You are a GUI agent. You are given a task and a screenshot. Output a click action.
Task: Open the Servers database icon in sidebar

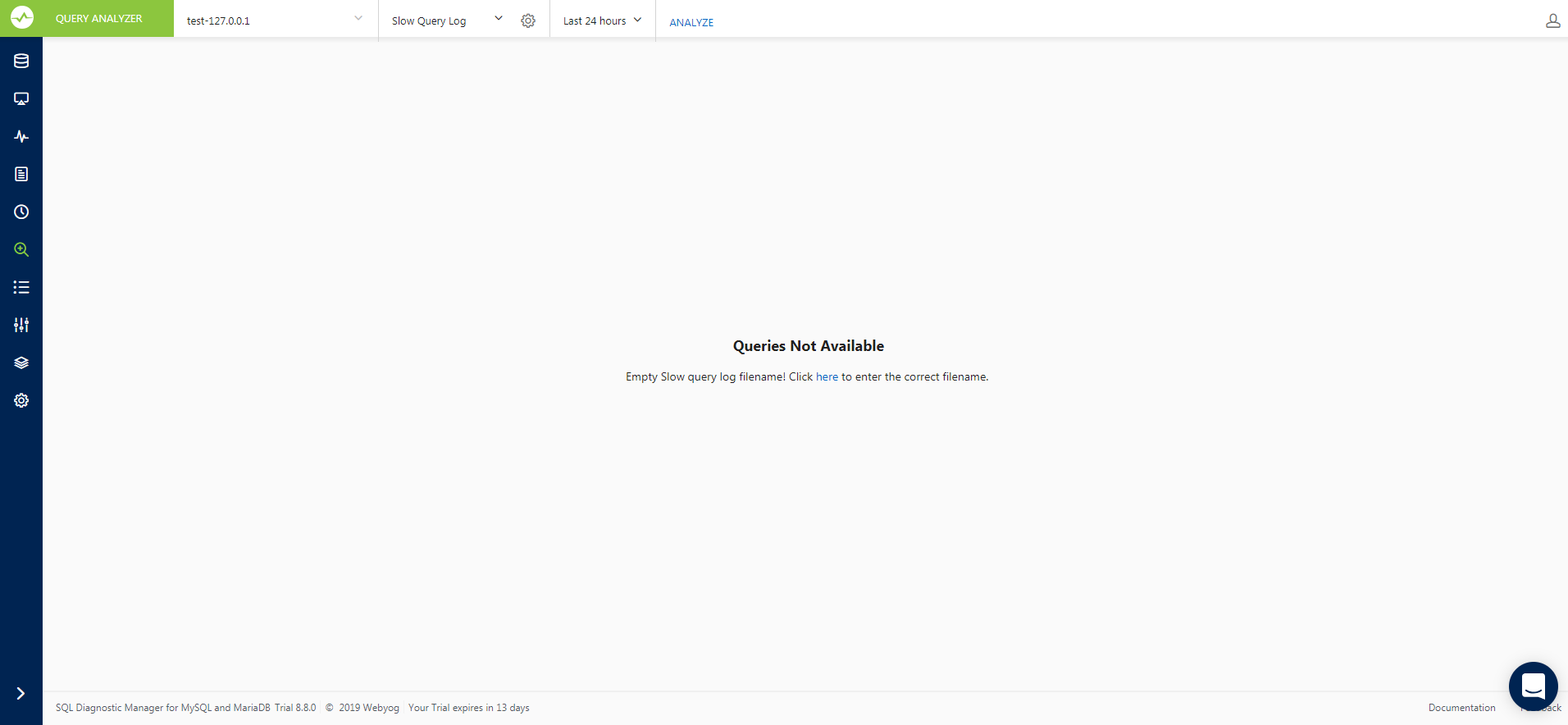21,61
